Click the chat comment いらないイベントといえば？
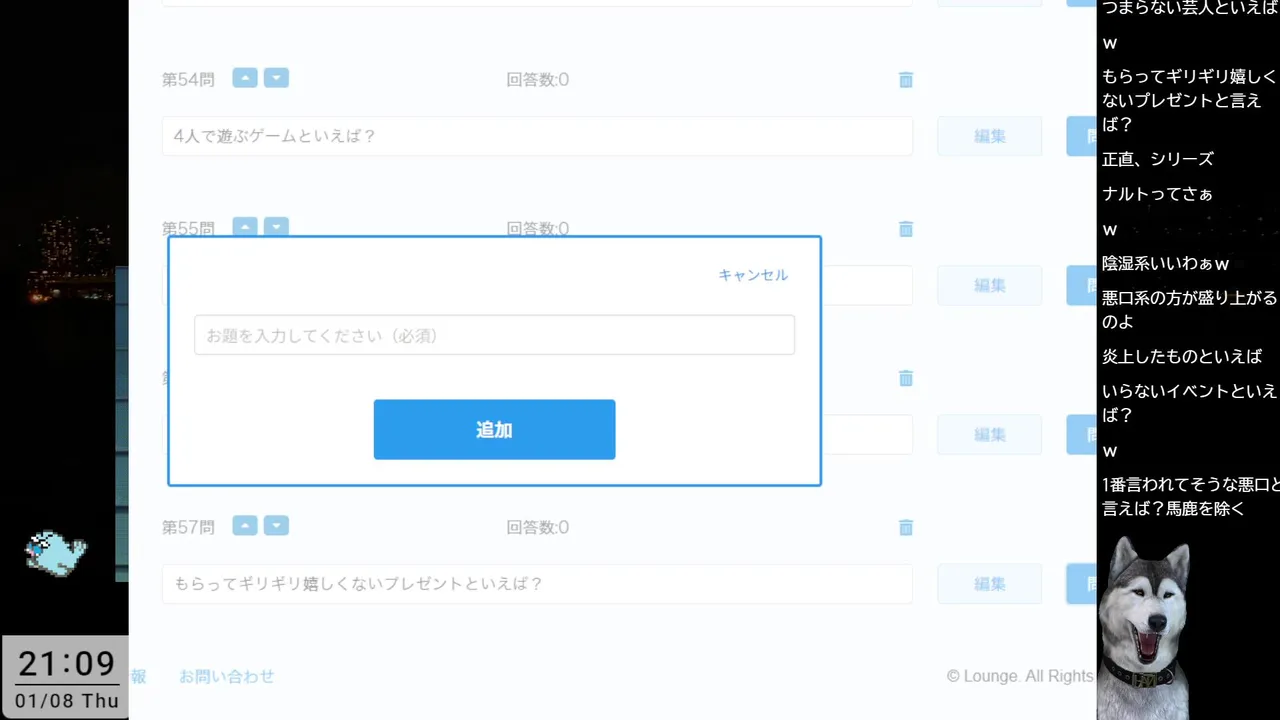 click(x=1190, y=402)
